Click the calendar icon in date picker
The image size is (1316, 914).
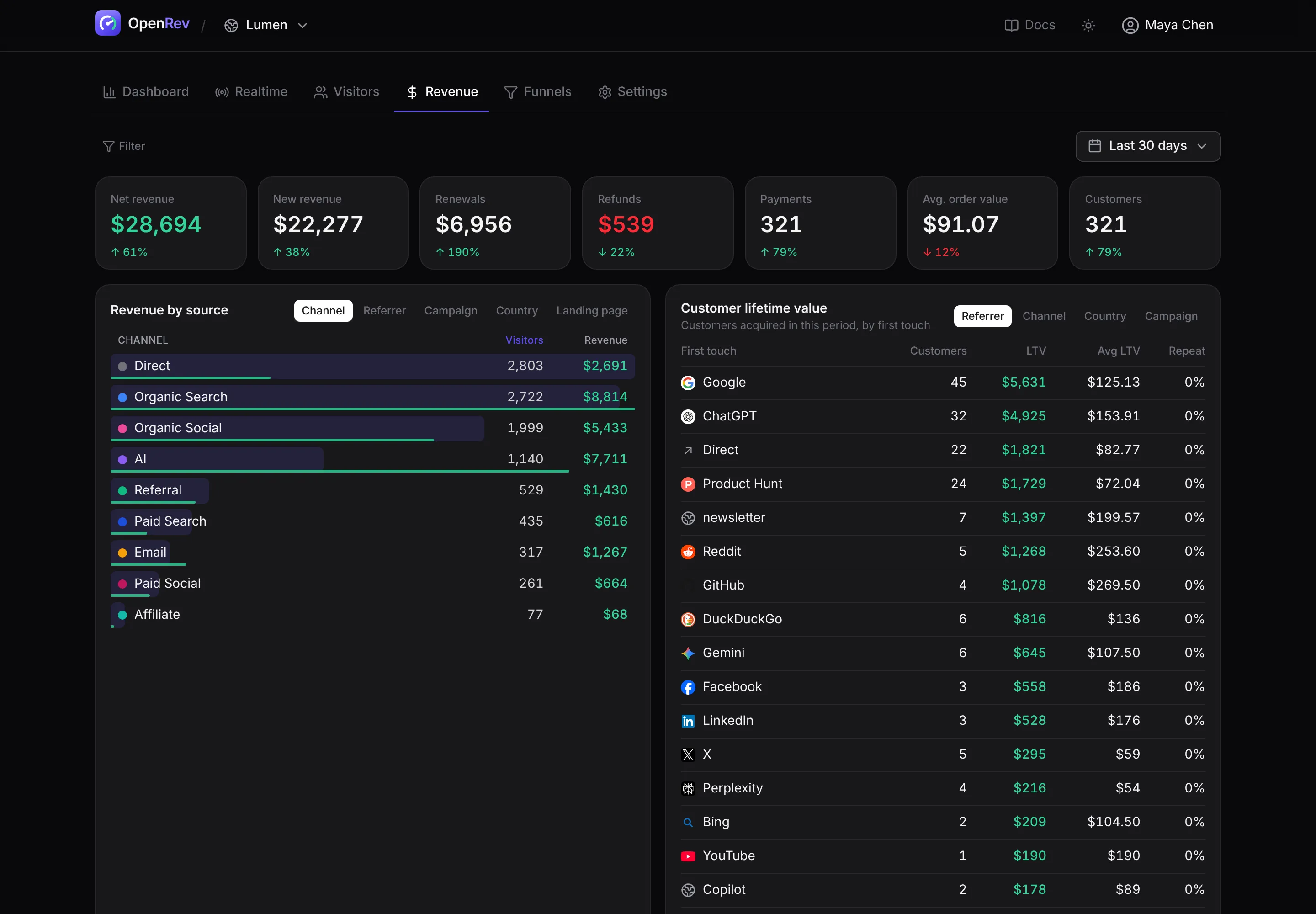[1094, 146]
